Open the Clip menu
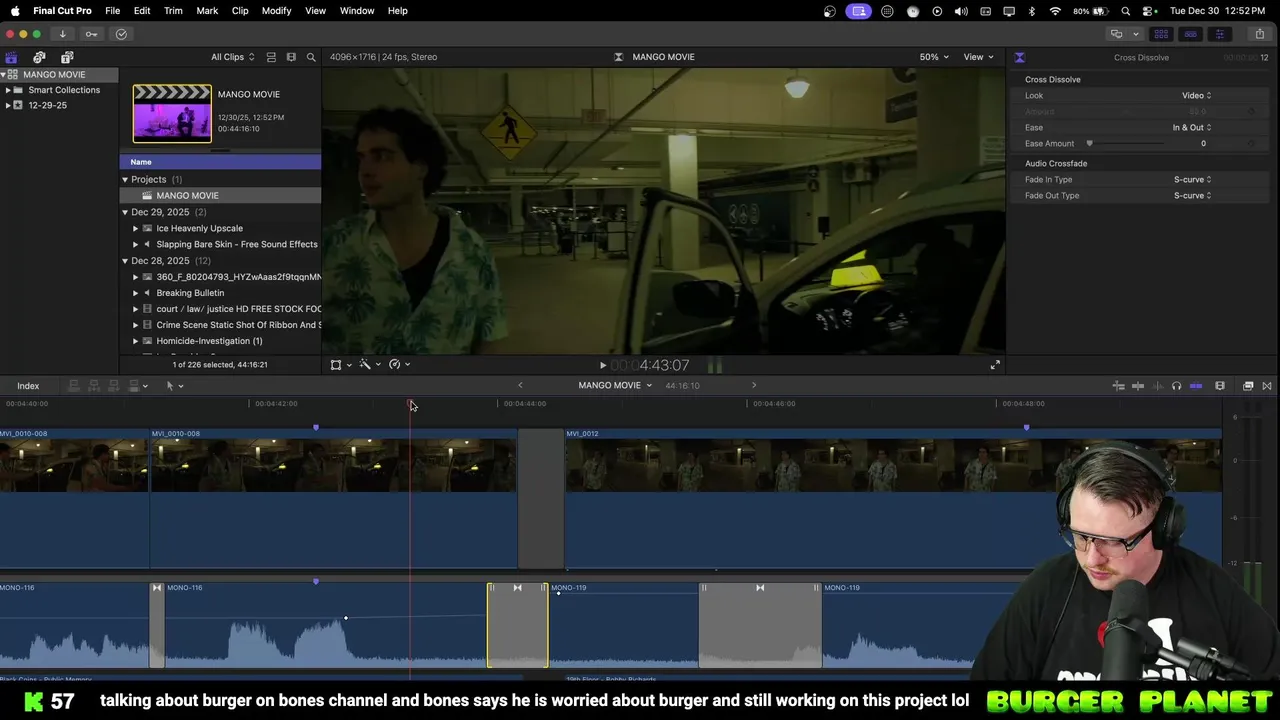 (240, 11)
